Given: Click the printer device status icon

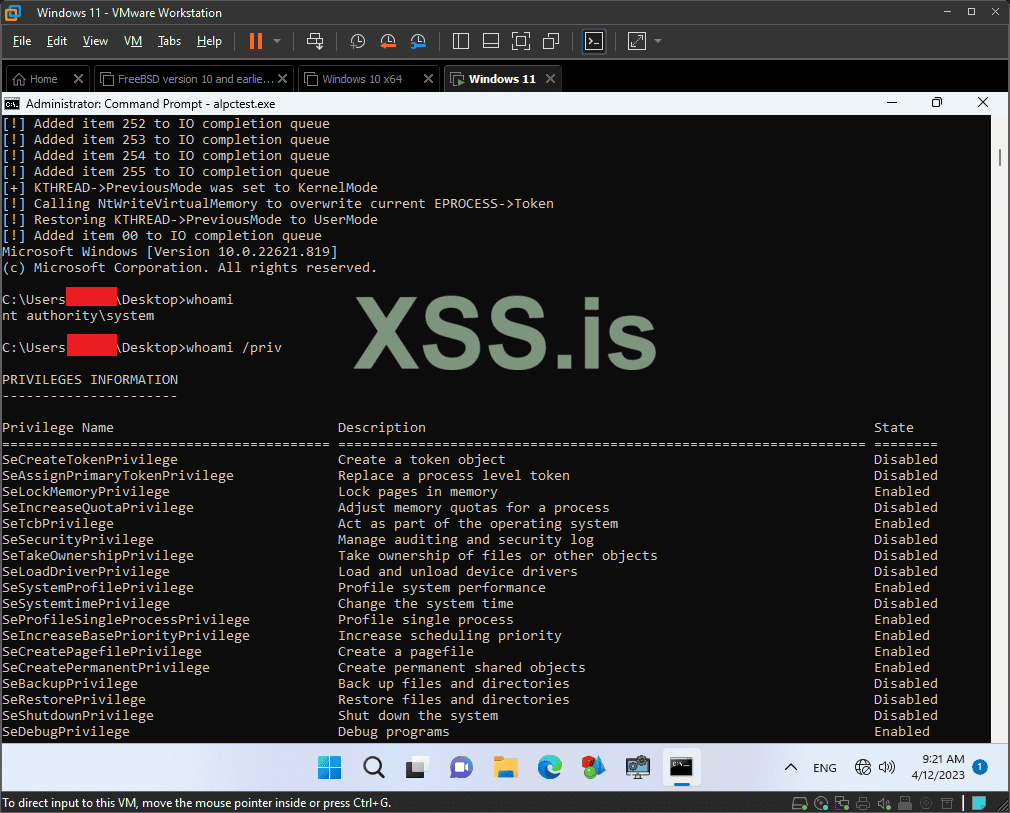Looking at the screenshot, I should click(x=863, y=803).
